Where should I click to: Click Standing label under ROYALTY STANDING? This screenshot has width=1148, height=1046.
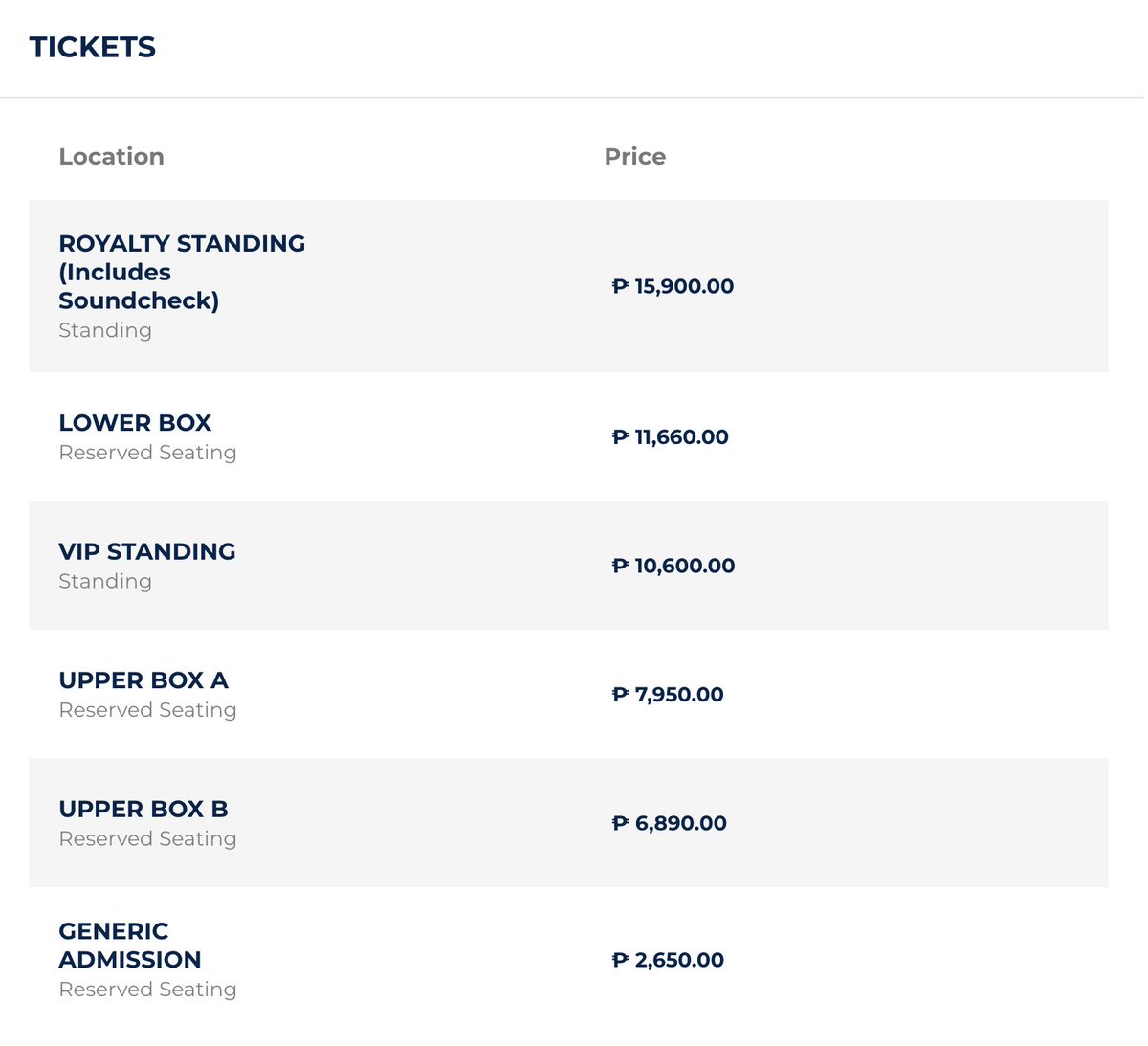pos(105,331)
